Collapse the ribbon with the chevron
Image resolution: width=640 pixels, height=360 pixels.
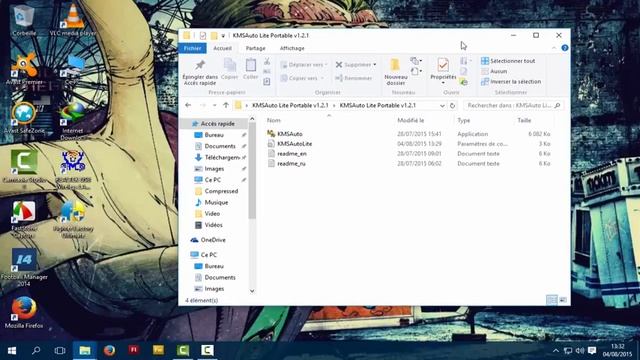click(554, 48)
